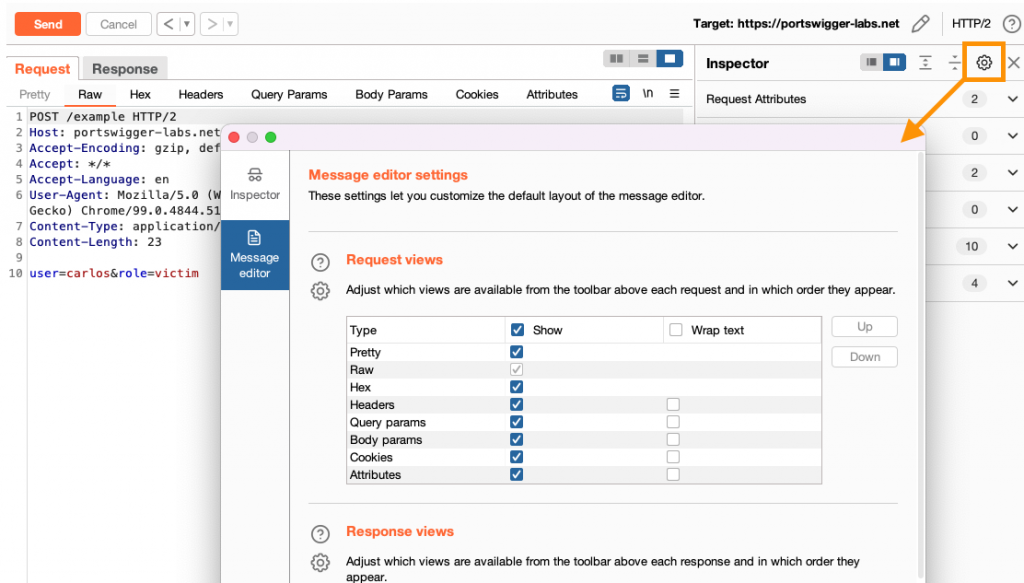Click help icon beside Response views

click(x=320, y=534)
